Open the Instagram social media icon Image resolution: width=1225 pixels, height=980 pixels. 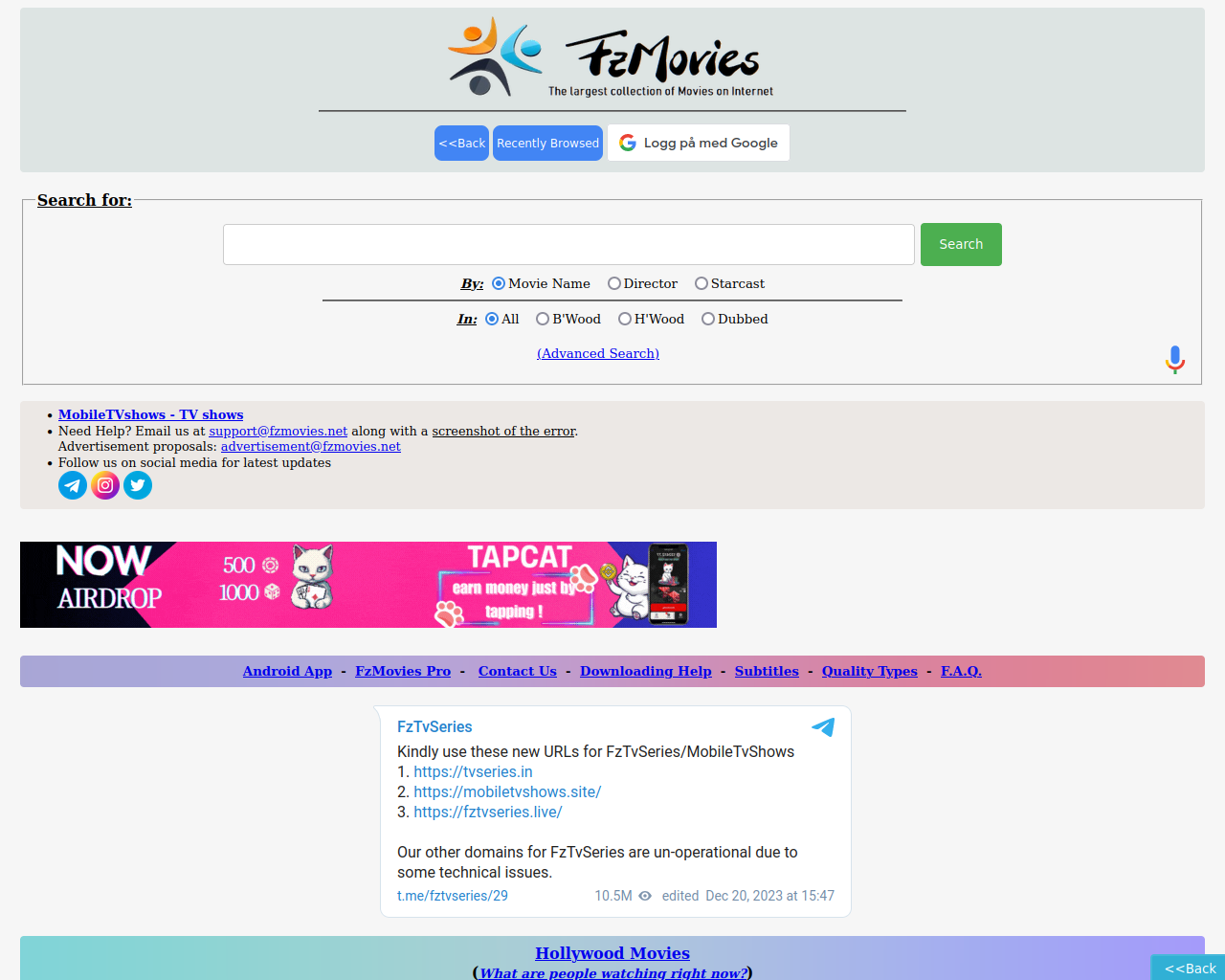tap(105, 485)
